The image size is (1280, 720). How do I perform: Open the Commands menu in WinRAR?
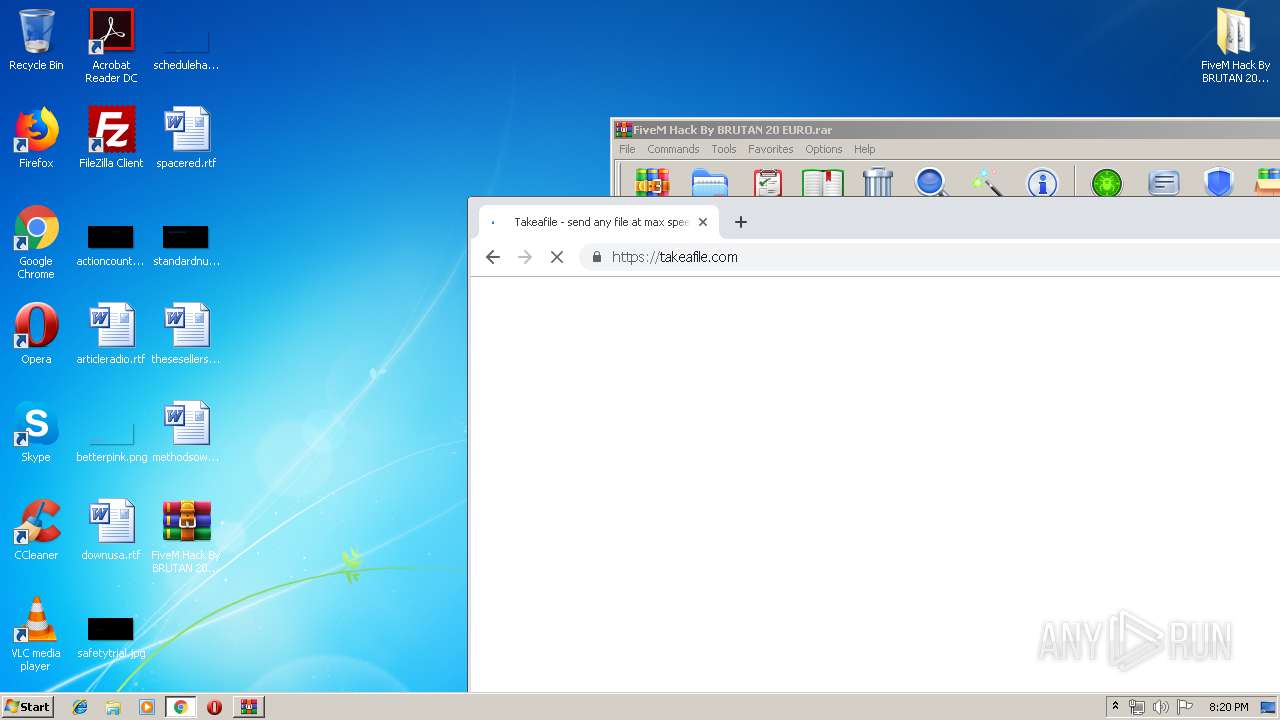click(x=673, y=149)
